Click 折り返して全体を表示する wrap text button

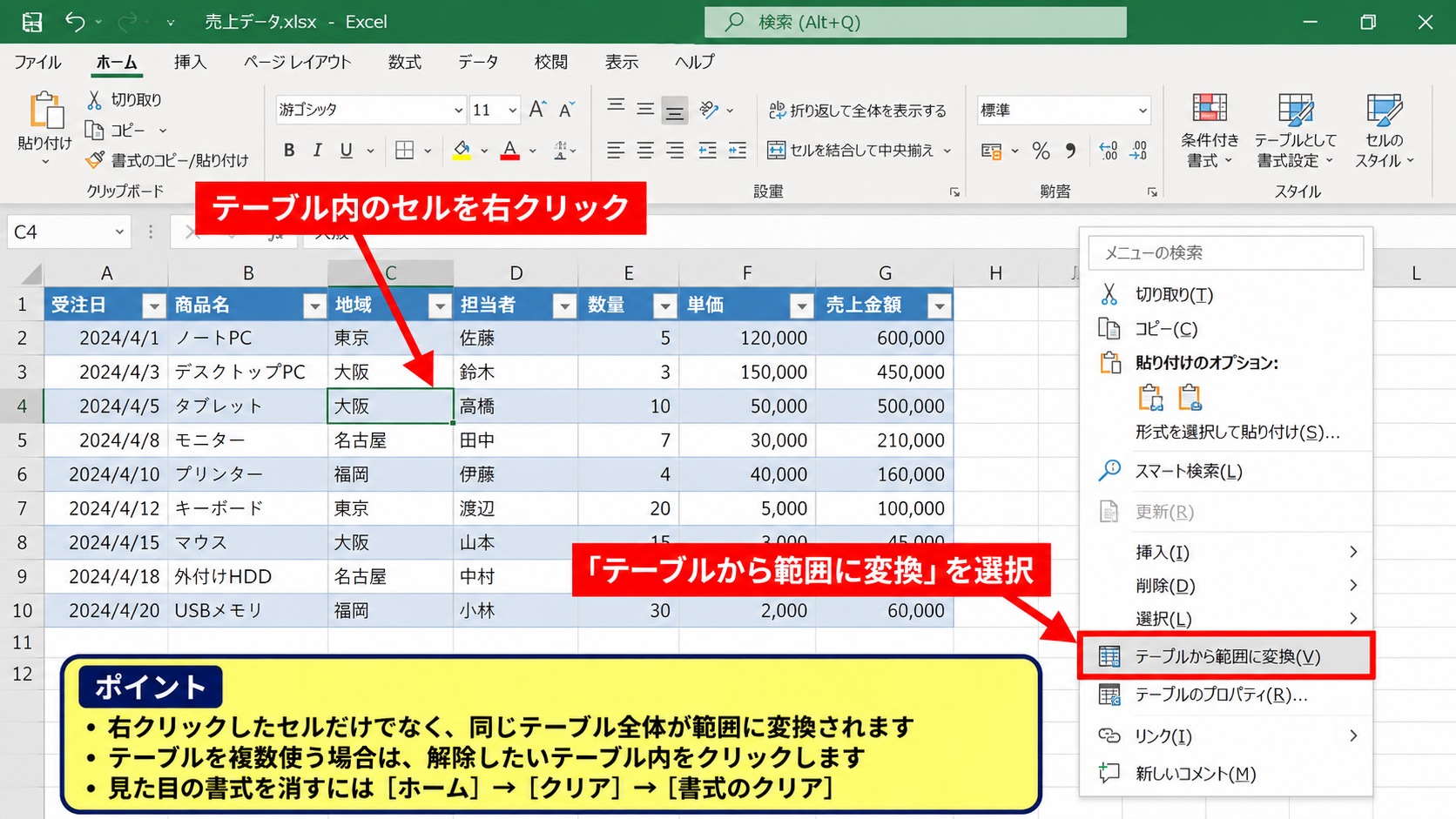(x=858, y=111)
